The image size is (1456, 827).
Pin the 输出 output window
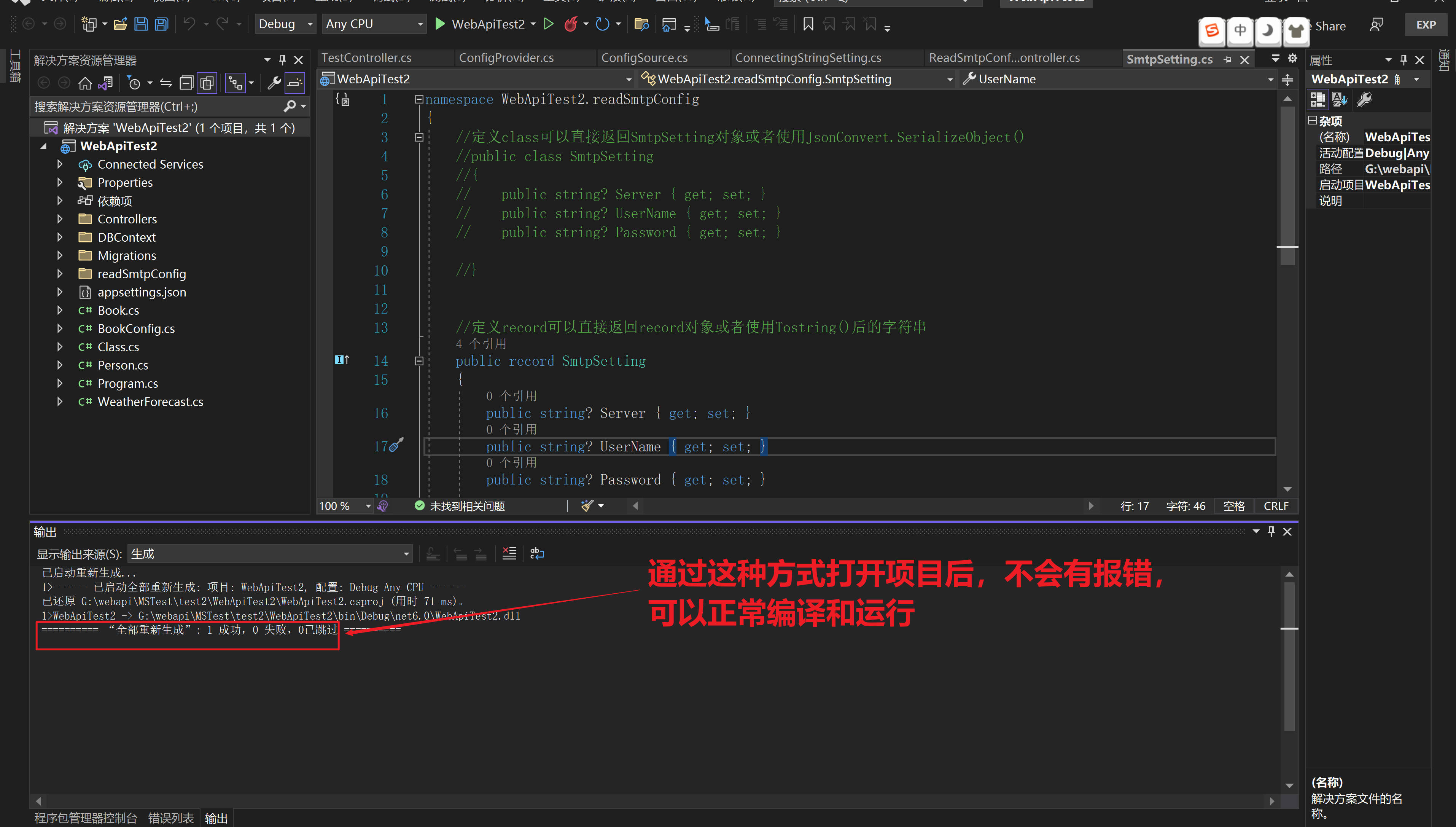[1271, 532]
